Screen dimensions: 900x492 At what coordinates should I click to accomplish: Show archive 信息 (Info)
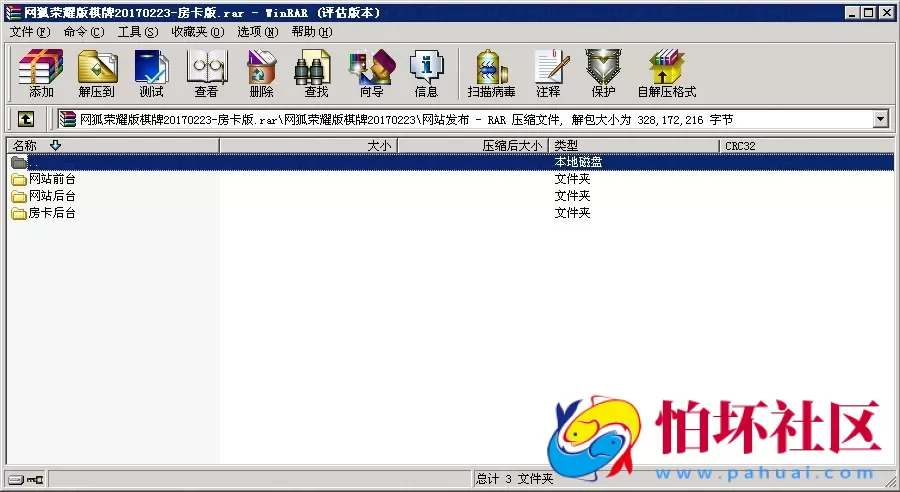(426, 73)
